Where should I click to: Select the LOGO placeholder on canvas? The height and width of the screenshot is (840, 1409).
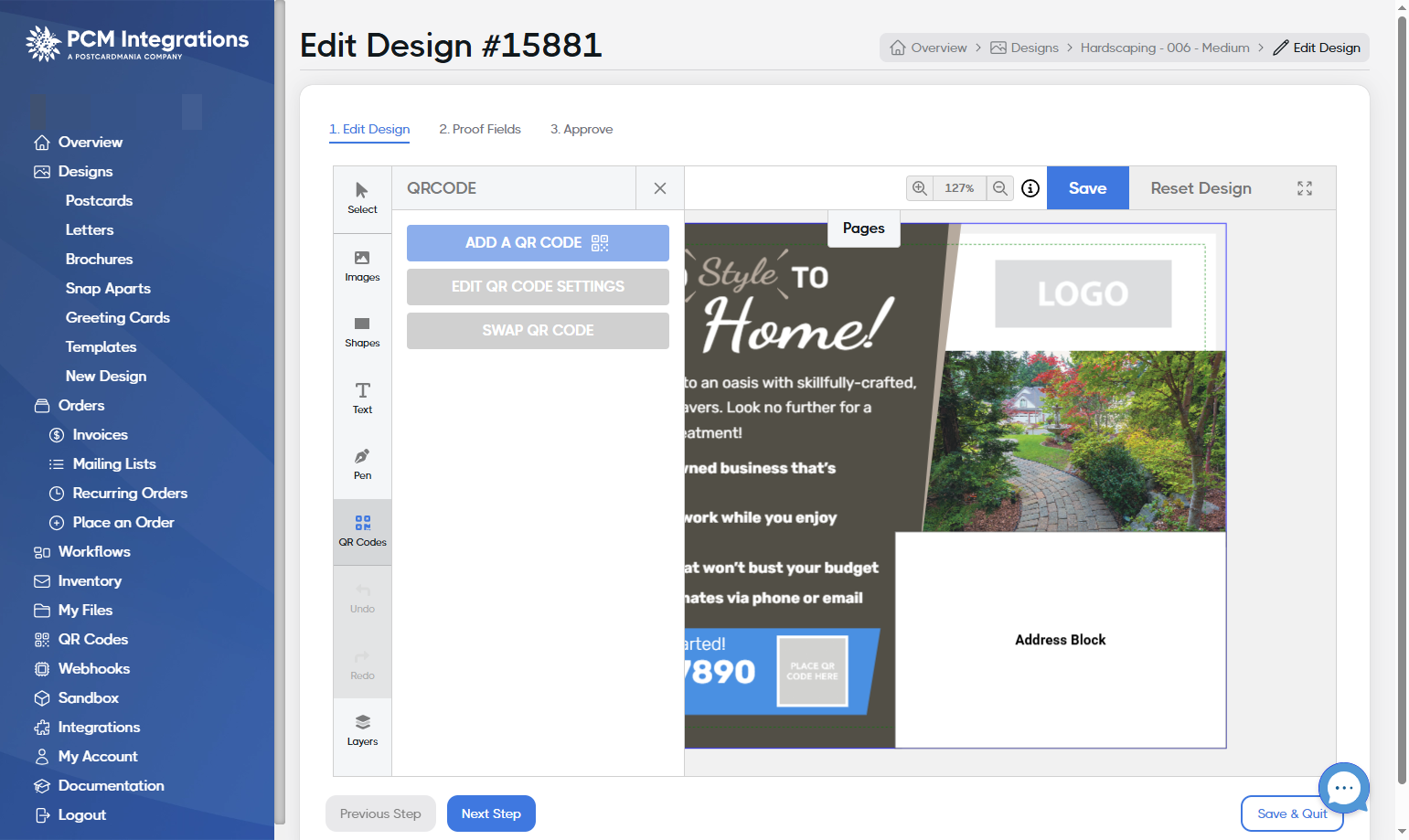pyautogui.click(x=1083, y=294)
